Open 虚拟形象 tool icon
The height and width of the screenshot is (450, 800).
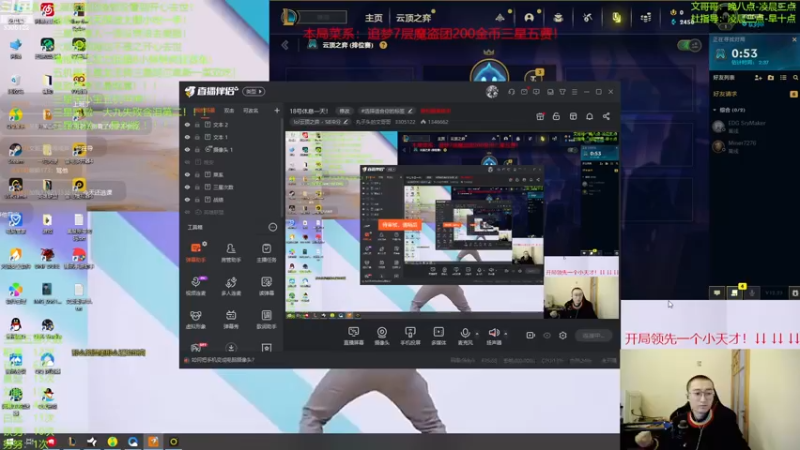[x=195, y=319]
